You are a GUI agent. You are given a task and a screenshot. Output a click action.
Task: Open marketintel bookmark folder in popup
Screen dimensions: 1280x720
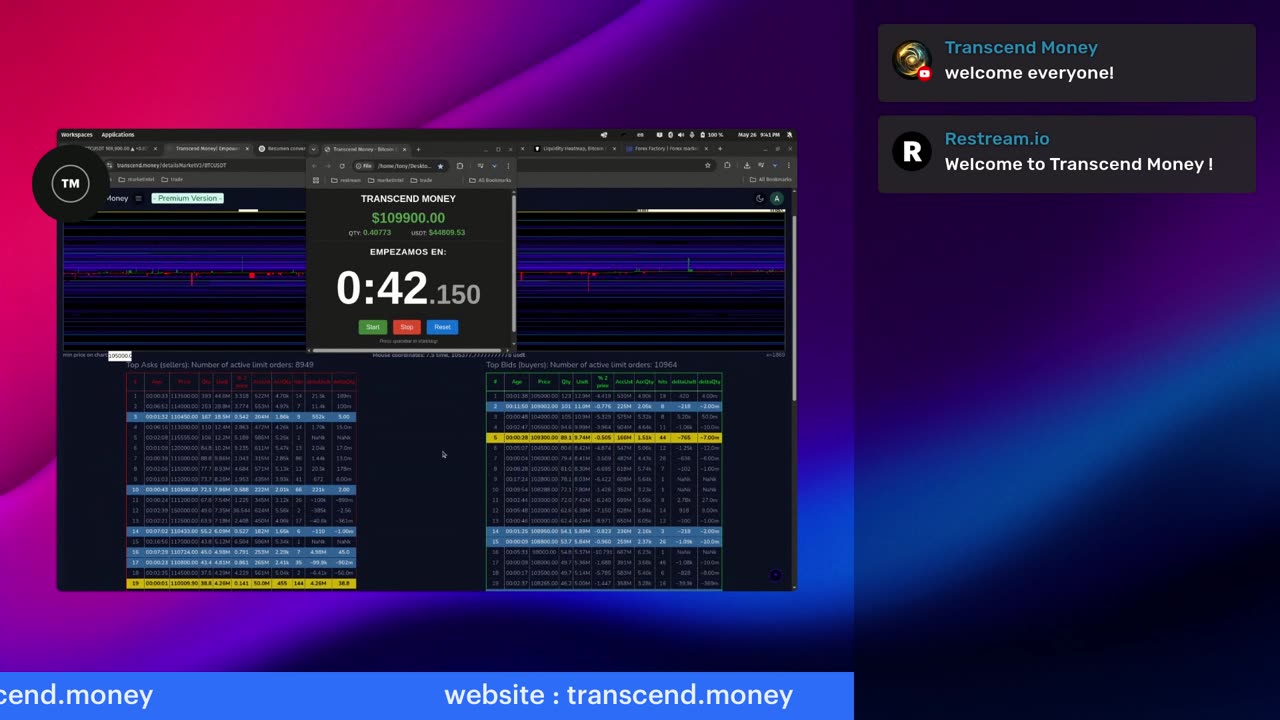[386, 180]
